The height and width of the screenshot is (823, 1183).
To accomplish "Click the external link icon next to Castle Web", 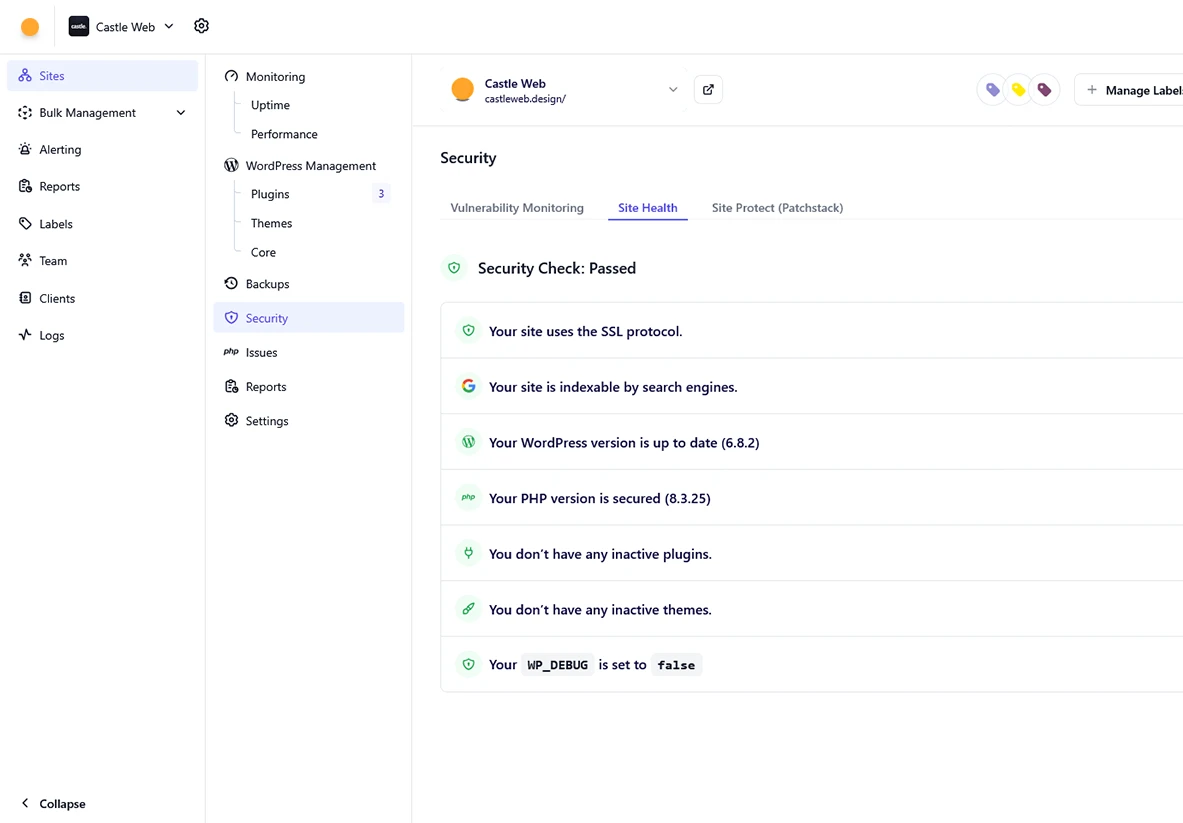I will 708,89.
